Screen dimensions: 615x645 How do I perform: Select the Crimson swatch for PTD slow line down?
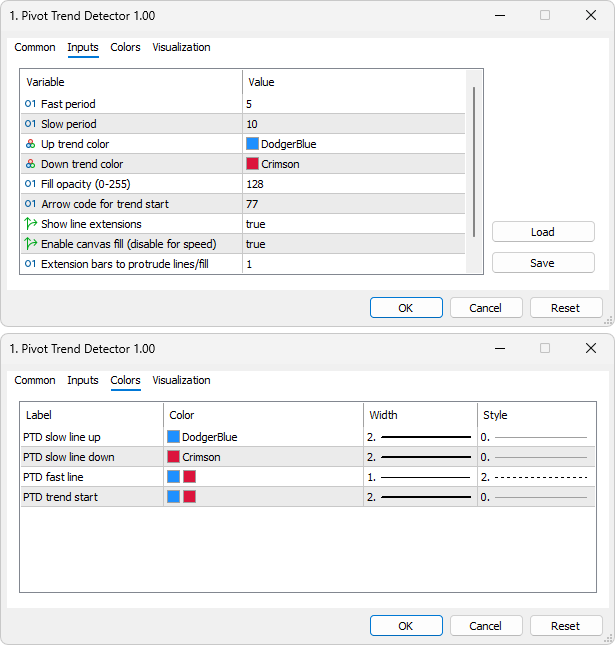173,457
